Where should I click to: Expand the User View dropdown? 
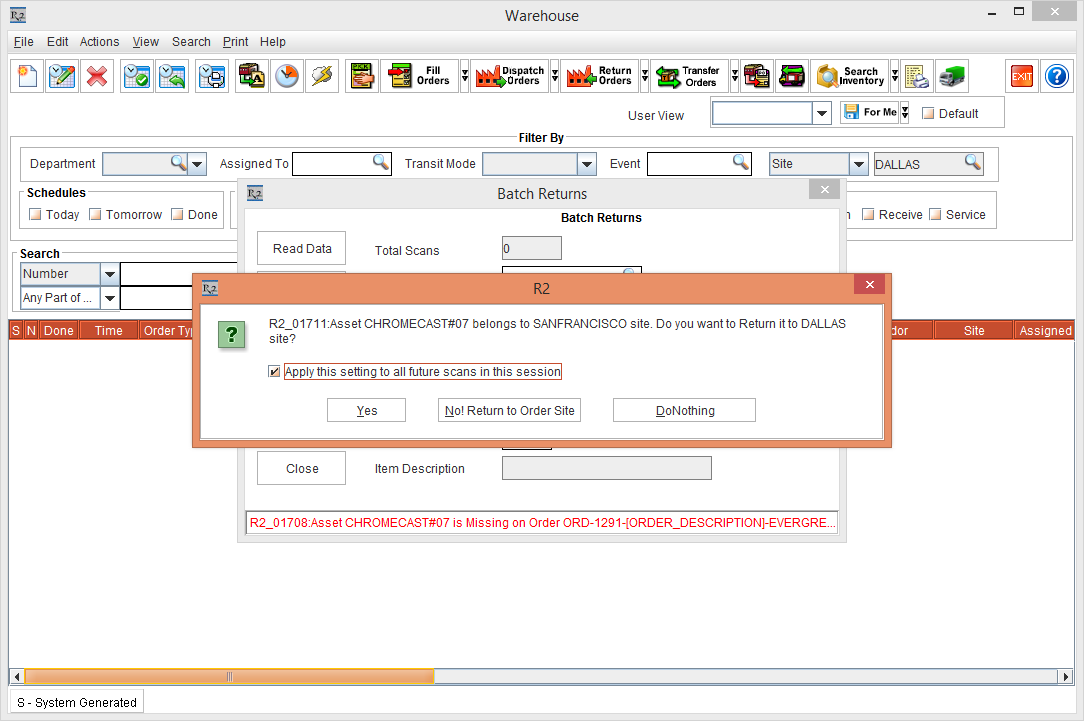tap(821, 113)
